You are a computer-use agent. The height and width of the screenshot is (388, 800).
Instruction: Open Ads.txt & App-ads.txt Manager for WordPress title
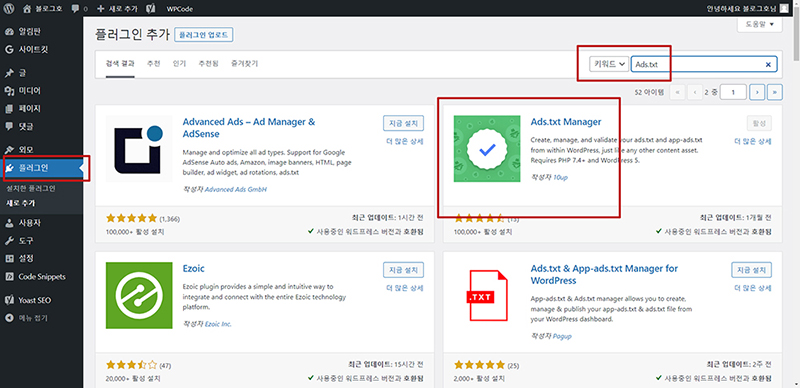click(x=604, y=274)
